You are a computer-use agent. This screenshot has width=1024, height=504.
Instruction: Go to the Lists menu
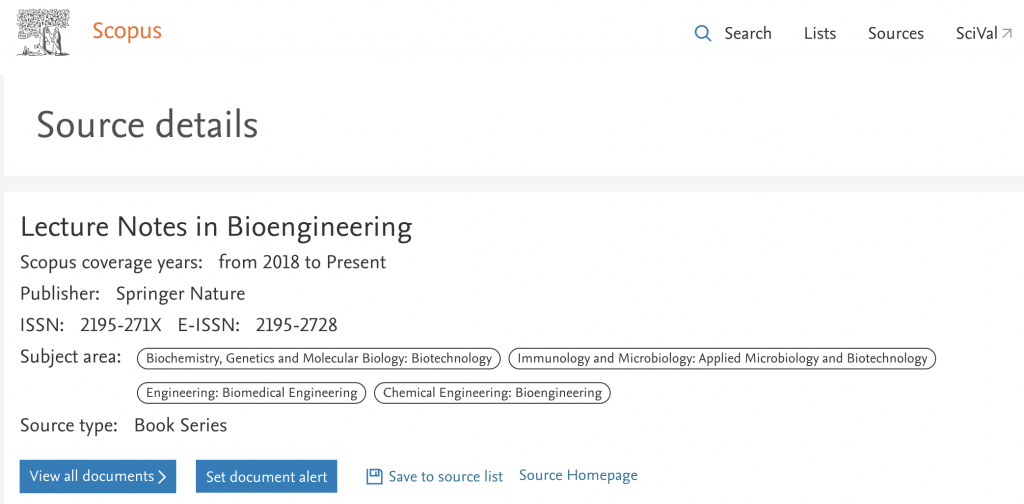coord(819,34)
